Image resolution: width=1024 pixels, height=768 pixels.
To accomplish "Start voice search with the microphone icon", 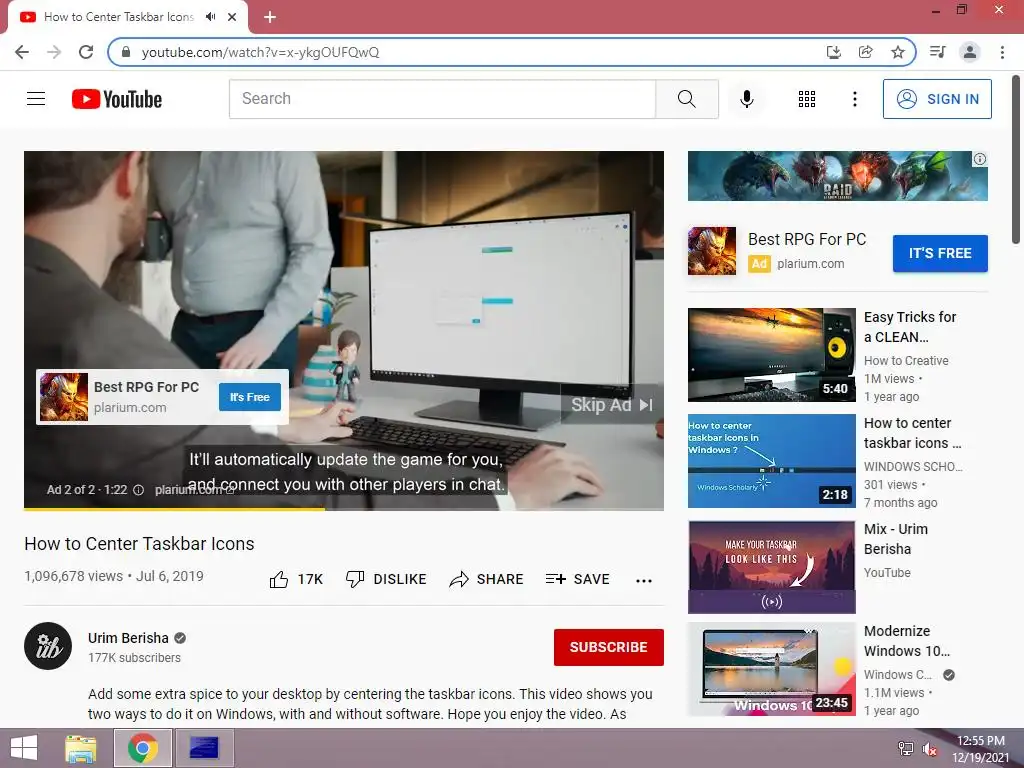I will click(747, 99).
